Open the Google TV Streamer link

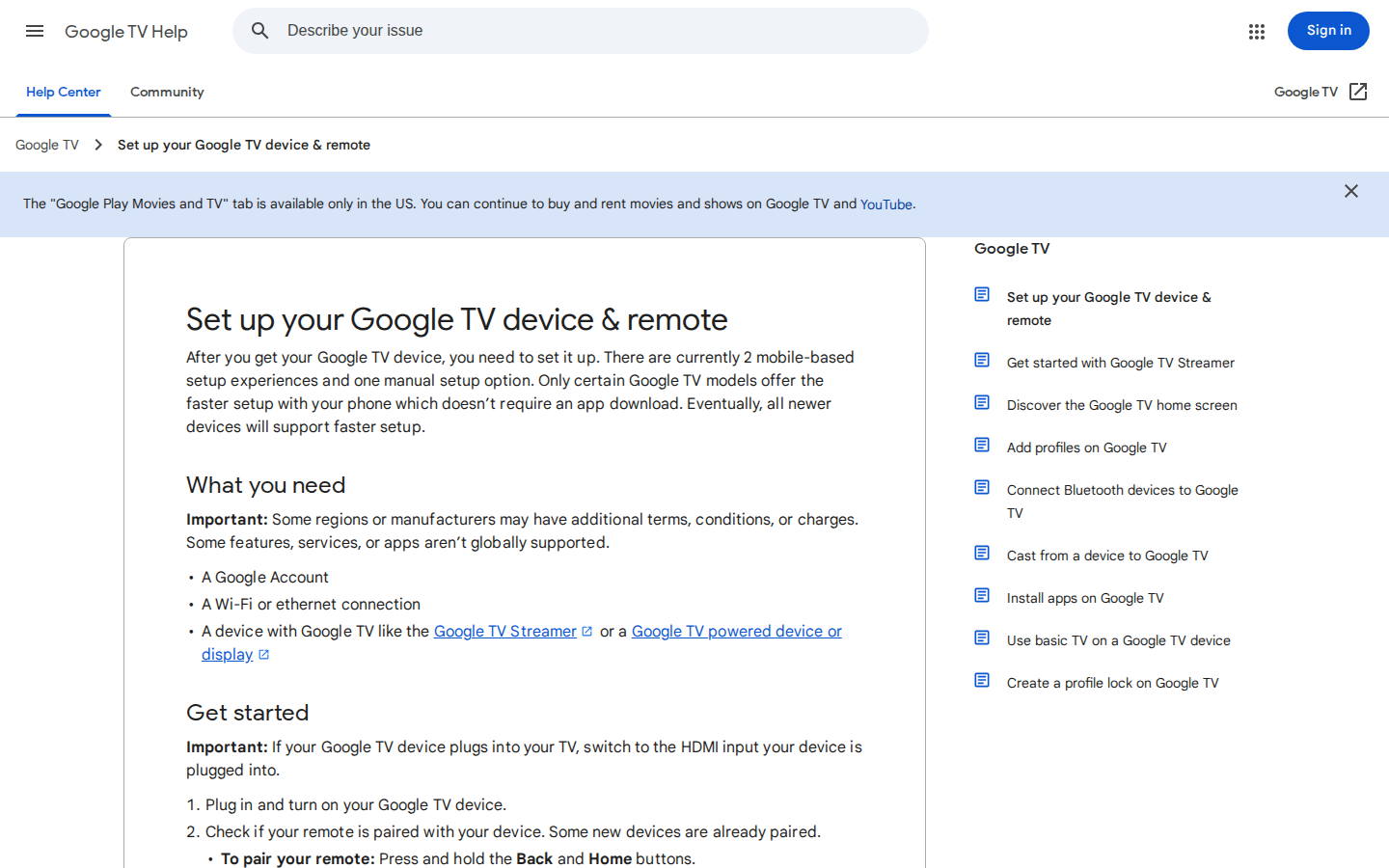pyautogui.click(x=505, y=632)
